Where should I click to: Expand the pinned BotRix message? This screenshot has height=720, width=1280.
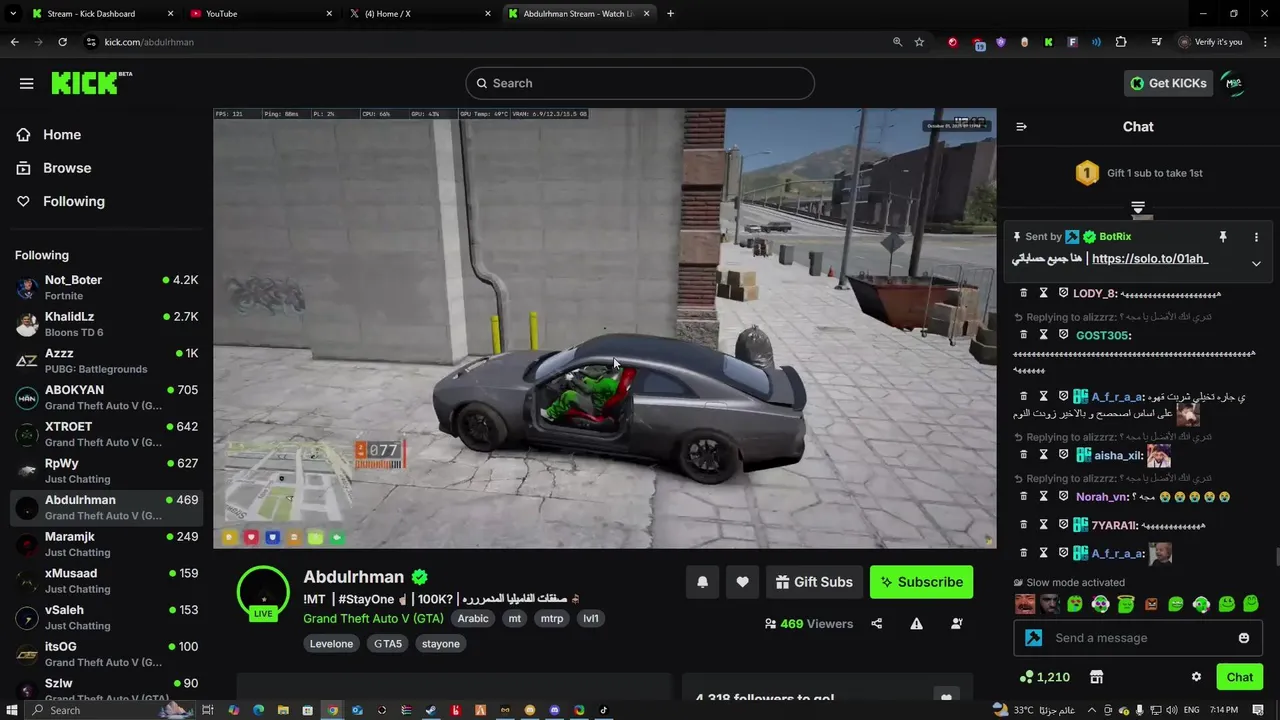click(x=1256, y=264)
